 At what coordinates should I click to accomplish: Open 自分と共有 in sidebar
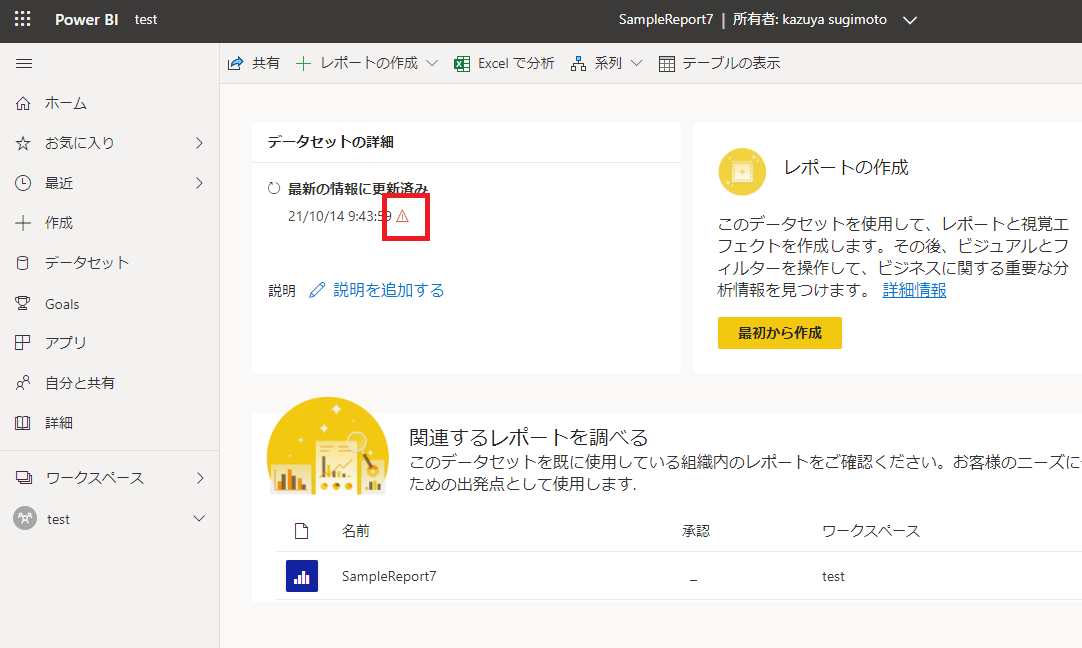tap(80, 382)
